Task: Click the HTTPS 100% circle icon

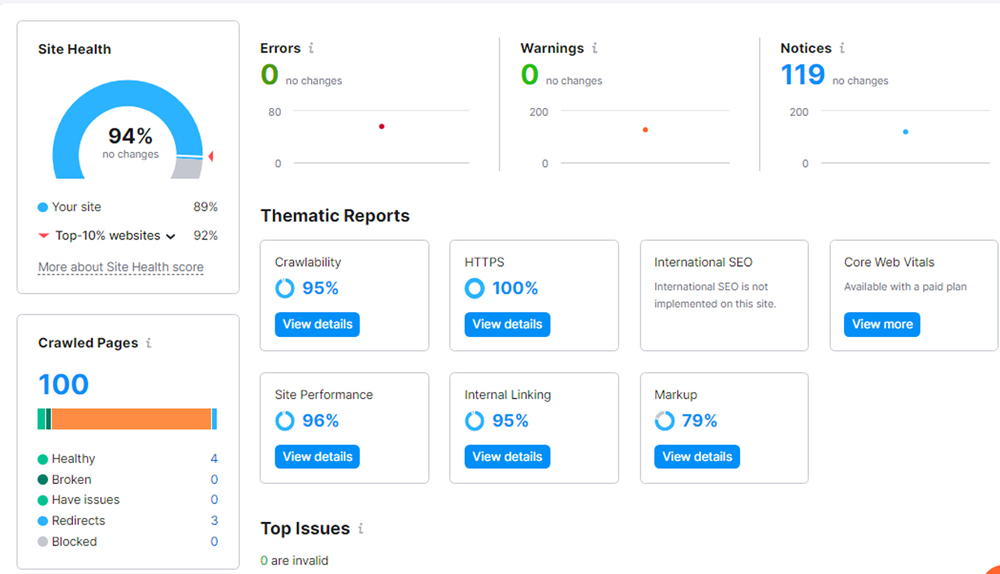Action: (475, 288)
